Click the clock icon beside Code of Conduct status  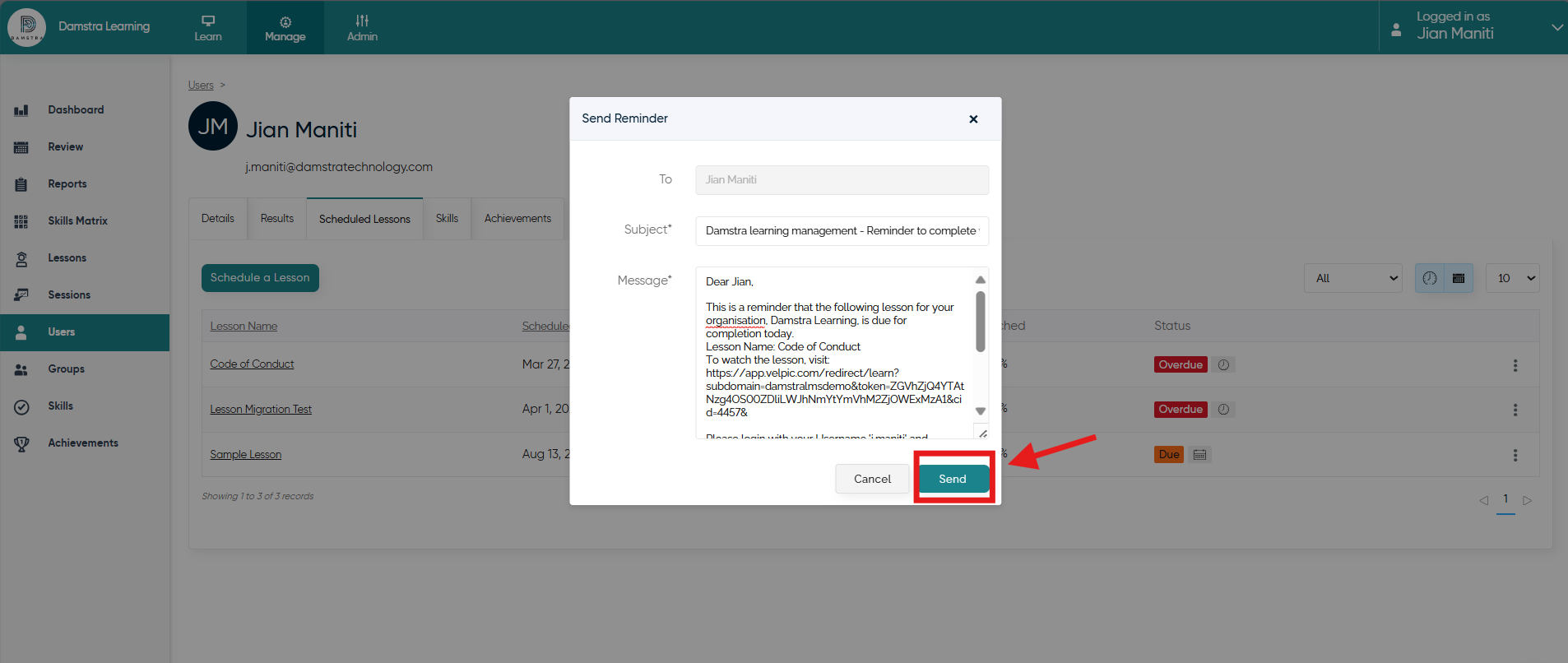pyautogui.click(x=1224, y=364)
